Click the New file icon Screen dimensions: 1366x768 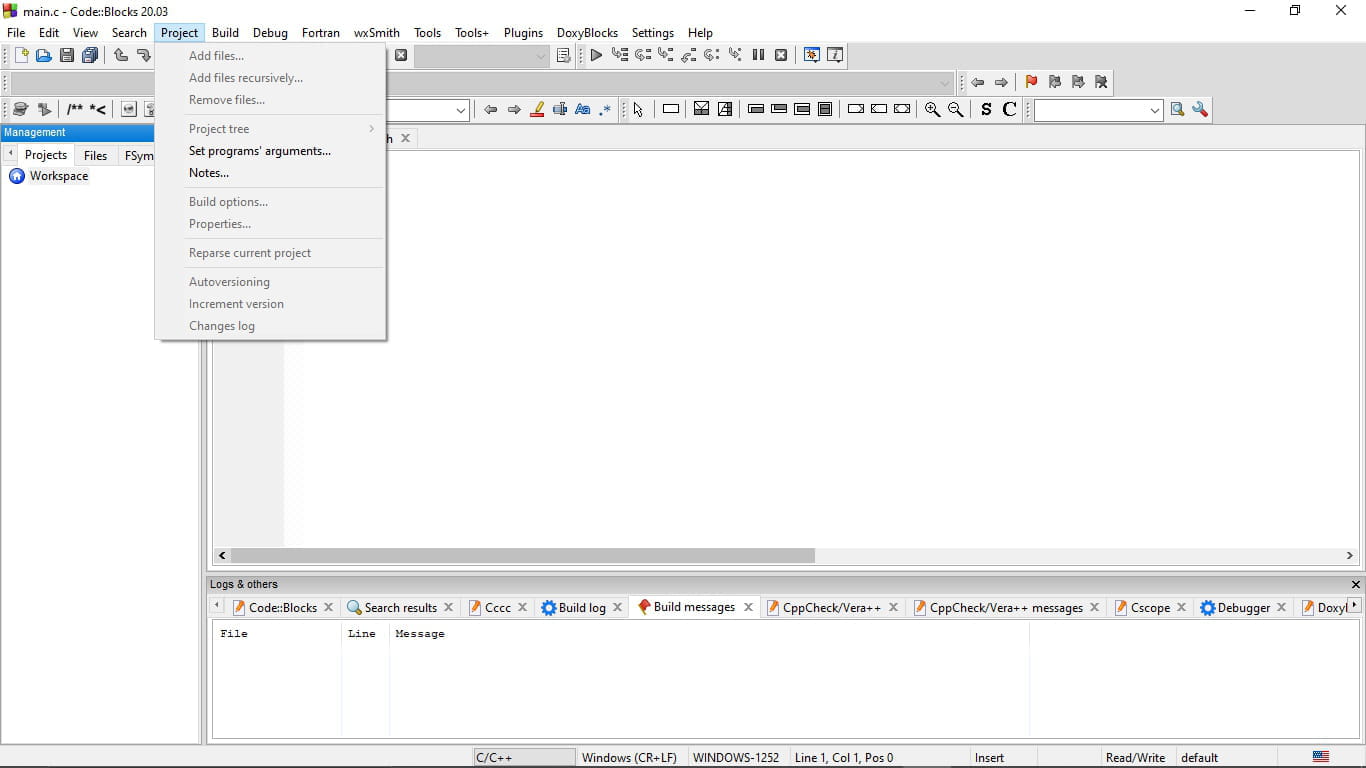coord(21,56)
